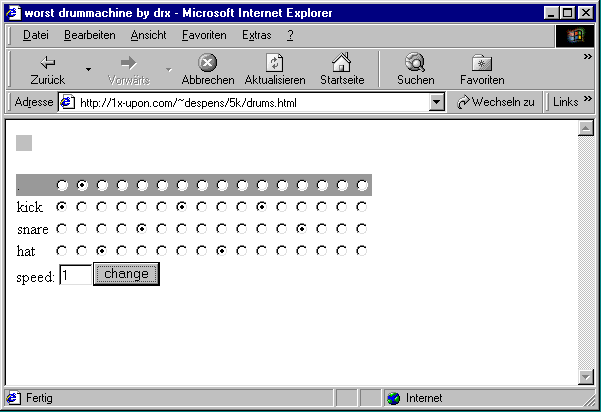601x412 pixels.
Task: Expand toolbar overflow chevron beside Favoriten
Action: (x=587, y=57)
